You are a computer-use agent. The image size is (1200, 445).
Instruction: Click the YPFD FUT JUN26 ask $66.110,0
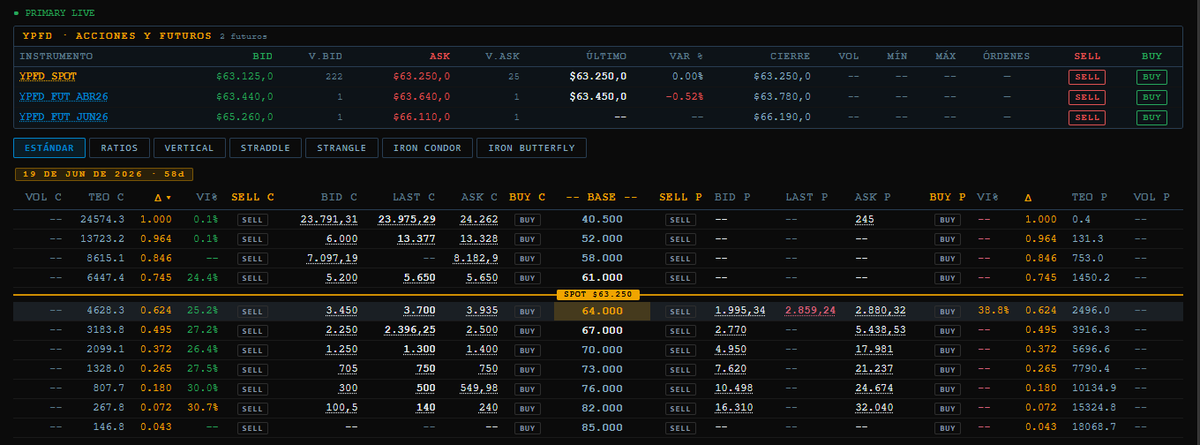(x=421, y=117)
